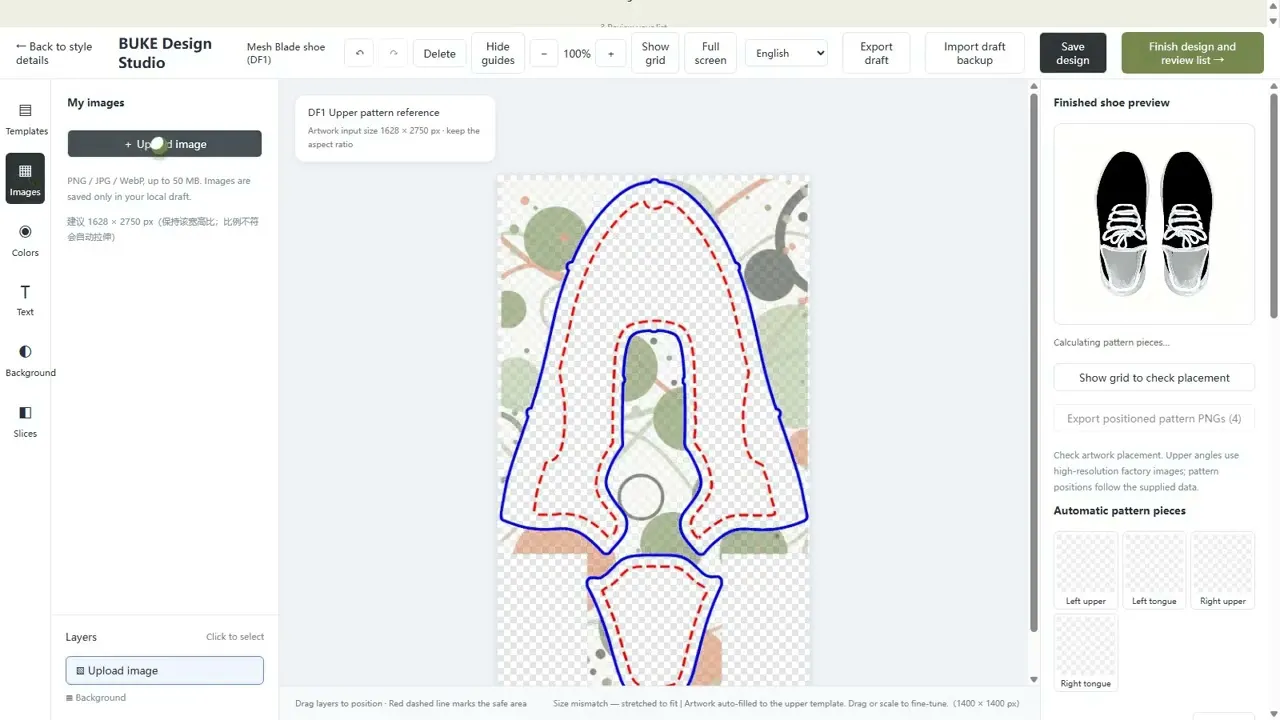This screenshot has width=1280, height=720.
Task: Click the redo arrow button
Action: coord(394,54)
